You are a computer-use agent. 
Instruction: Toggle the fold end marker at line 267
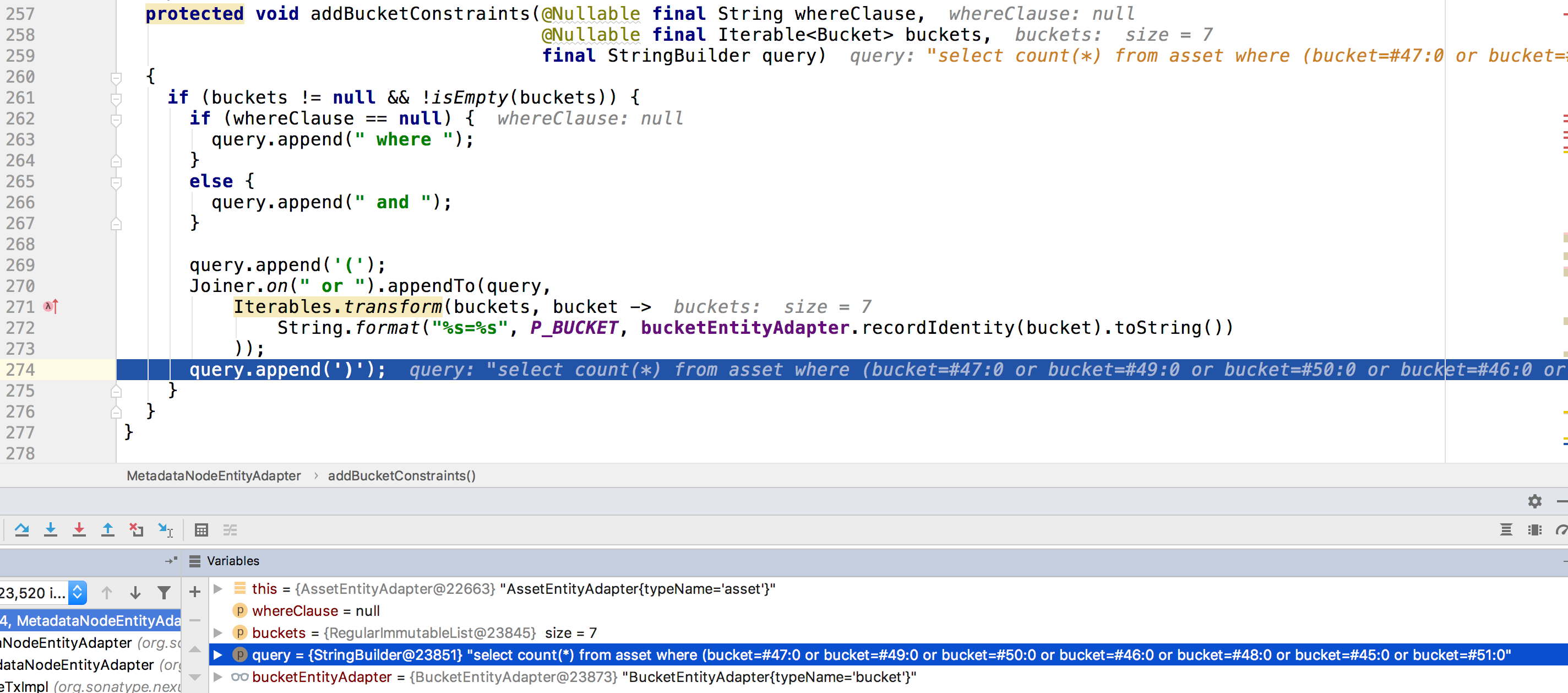click(116, 224)
